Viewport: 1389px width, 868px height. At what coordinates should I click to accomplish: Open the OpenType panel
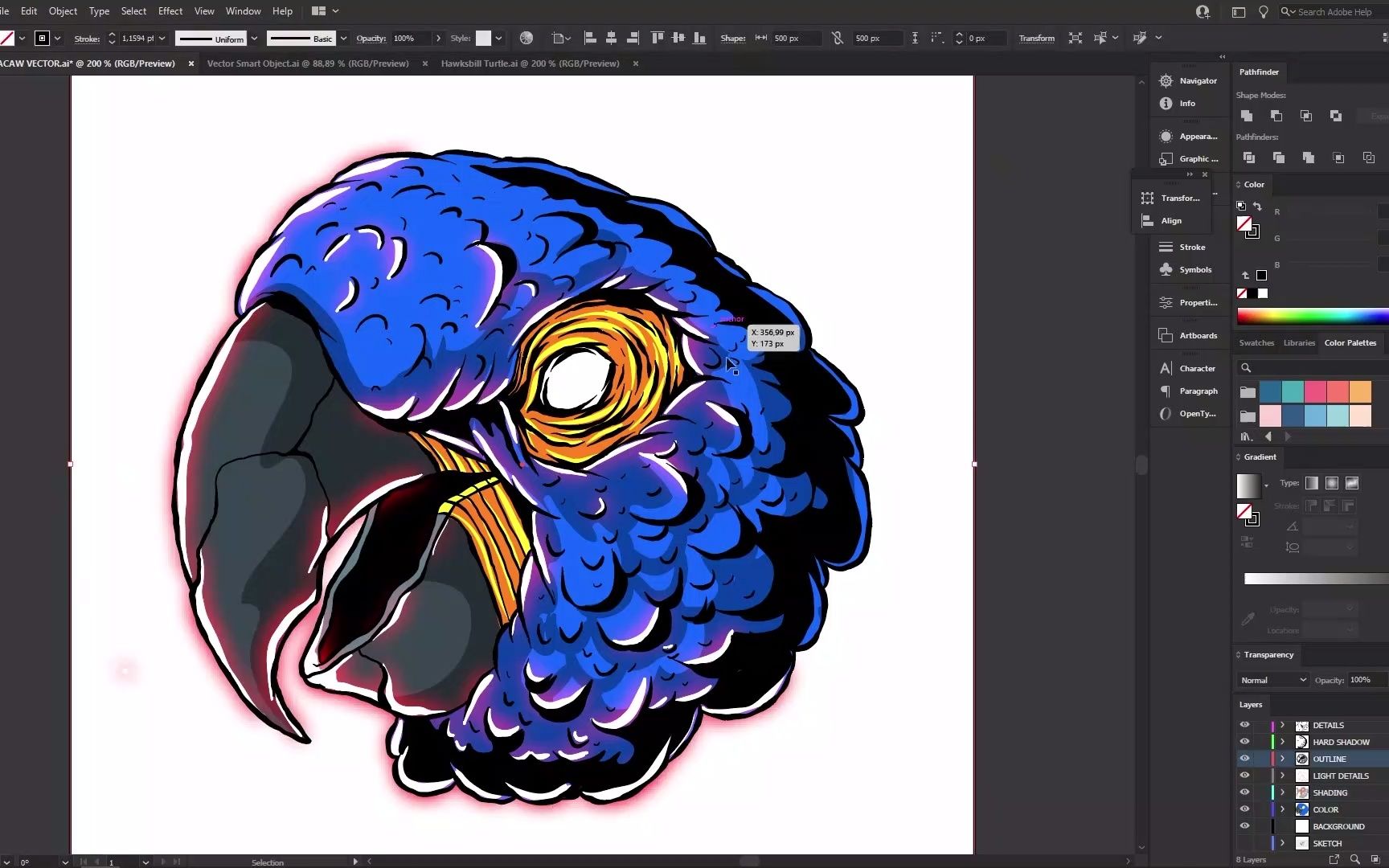1188,413
